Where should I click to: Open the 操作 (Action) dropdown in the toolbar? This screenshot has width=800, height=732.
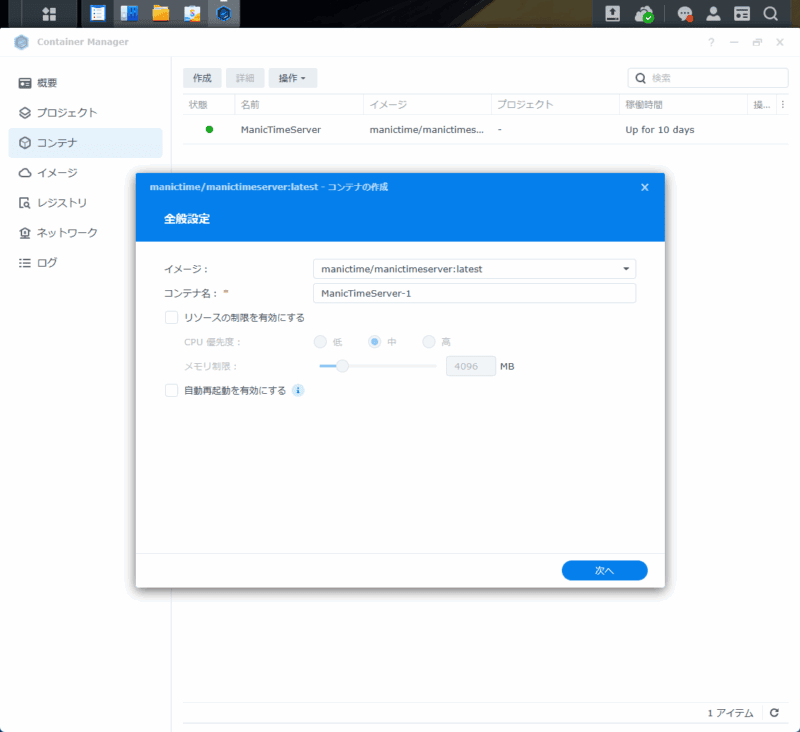pos(292,77)
